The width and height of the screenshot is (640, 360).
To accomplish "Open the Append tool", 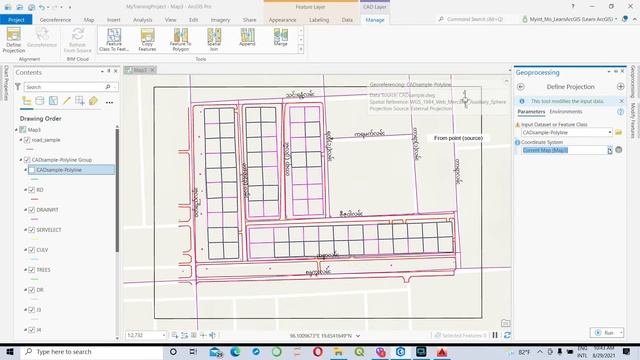I will [247, 38].
